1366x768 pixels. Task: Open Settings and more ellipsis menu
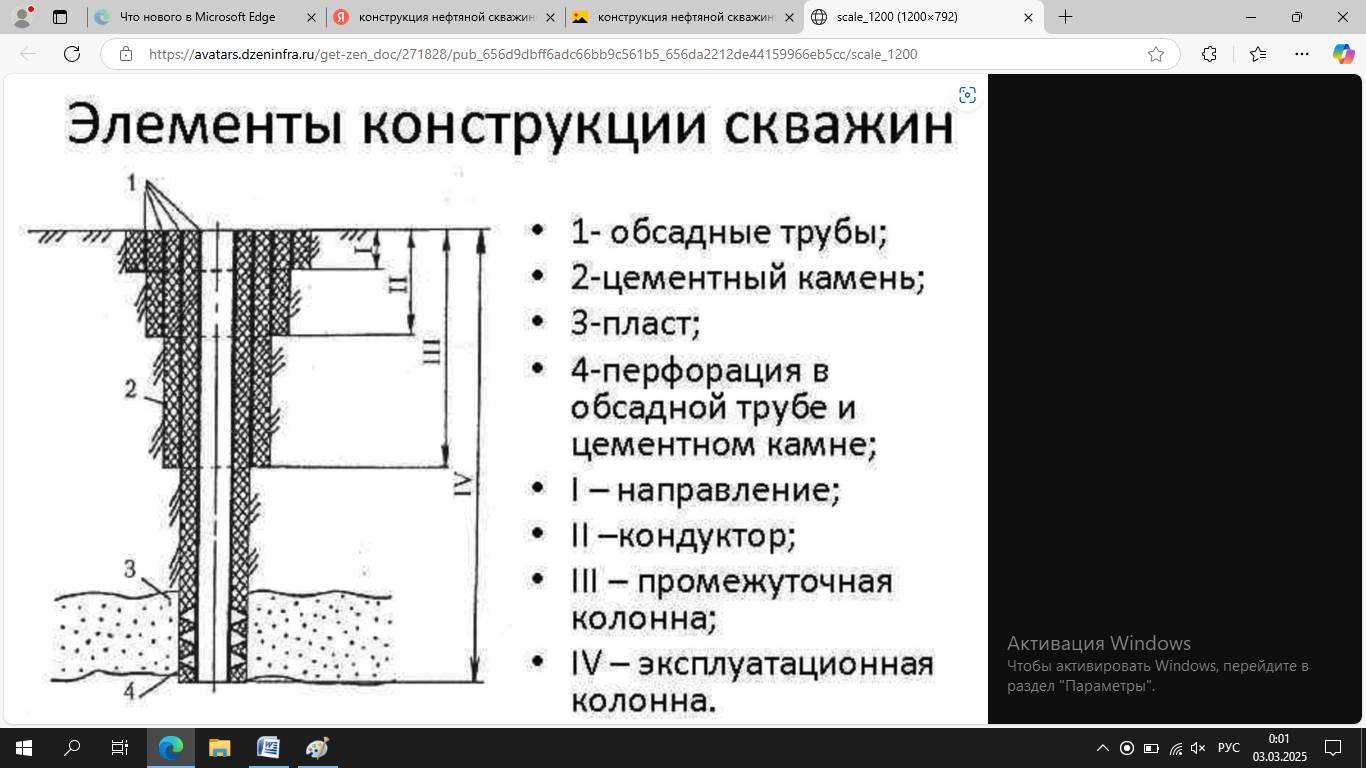1301,54
